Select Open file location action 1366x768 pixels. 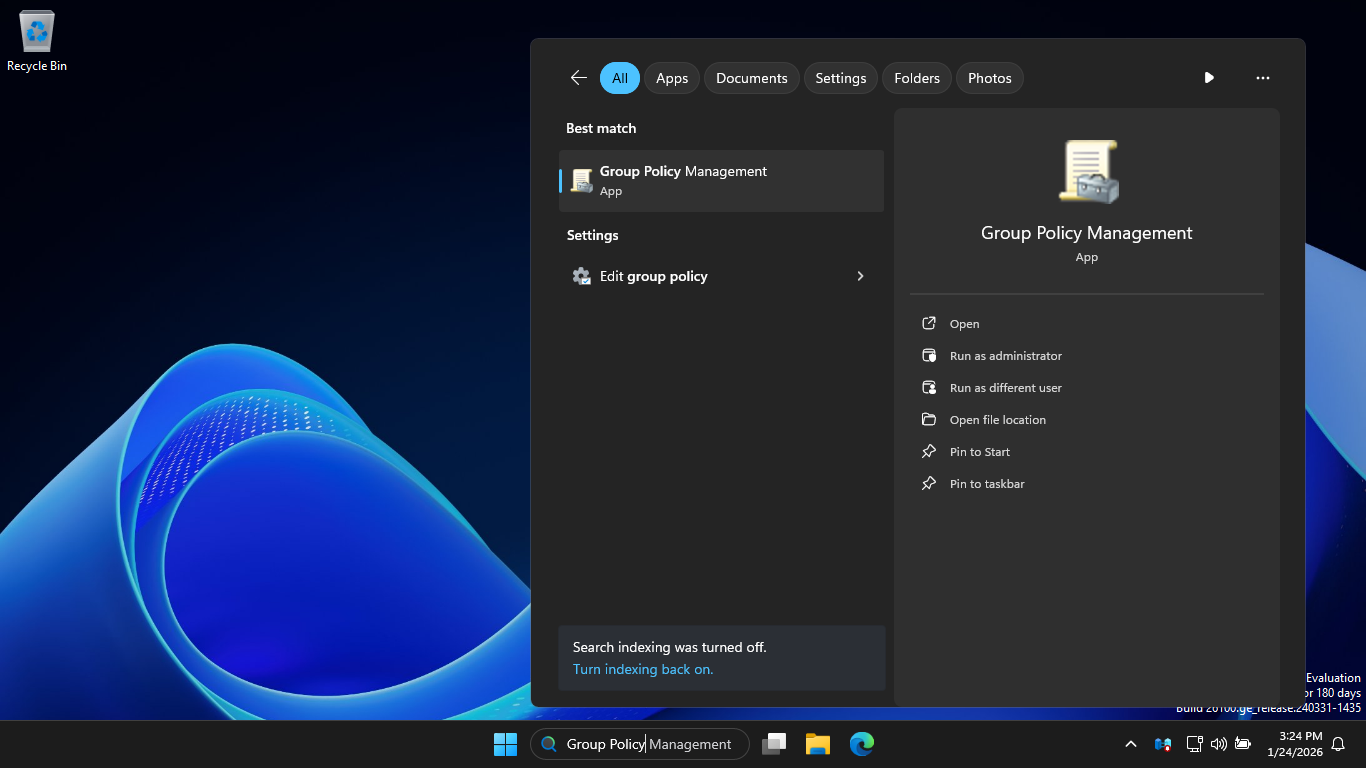(x=997, y=420)
